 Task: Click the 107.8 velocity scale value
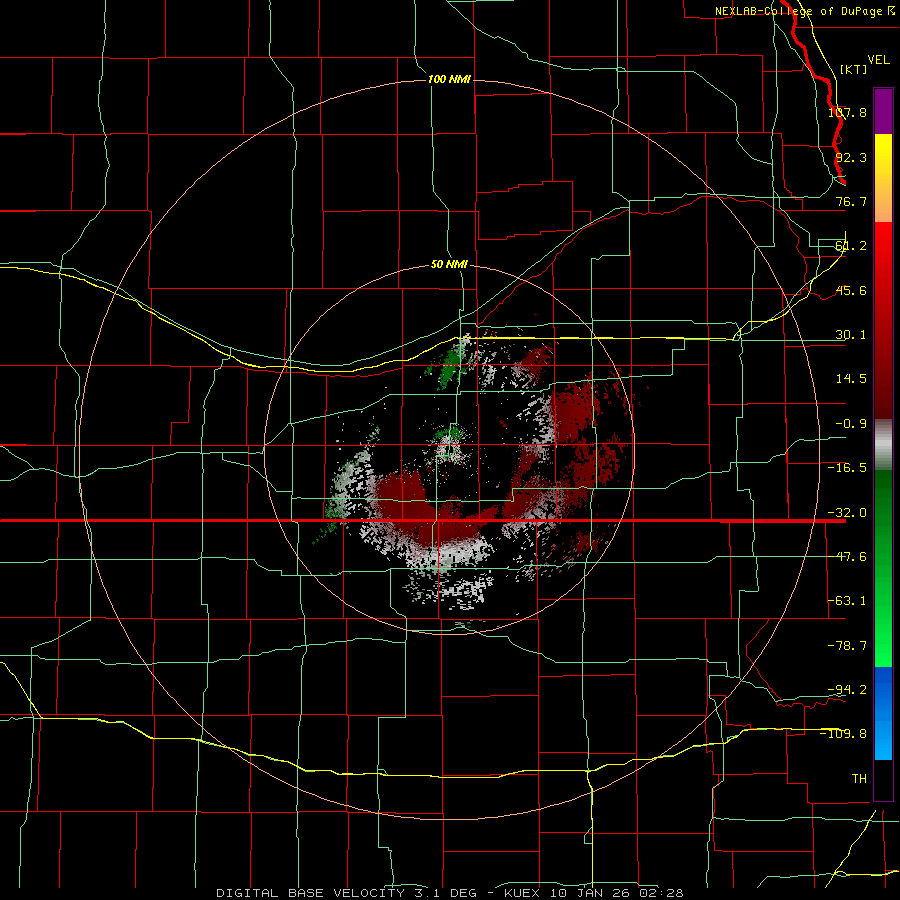pos(847,112)
